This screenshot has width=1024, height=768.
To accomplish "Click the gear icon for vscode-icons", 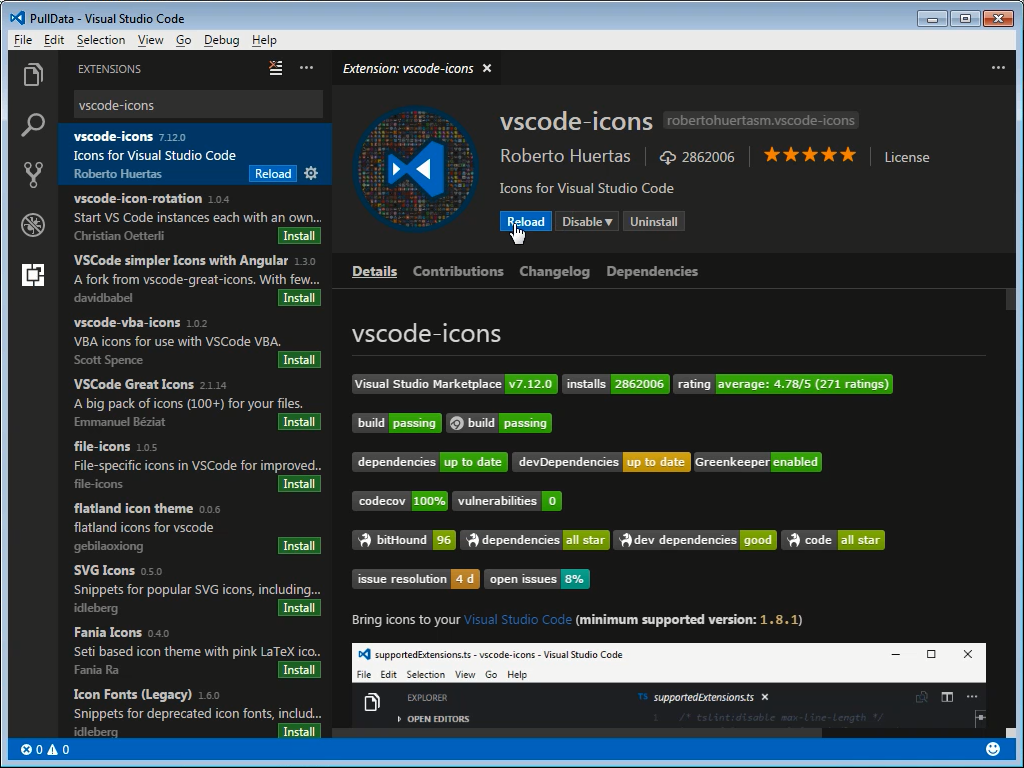I will pos(311,173).
